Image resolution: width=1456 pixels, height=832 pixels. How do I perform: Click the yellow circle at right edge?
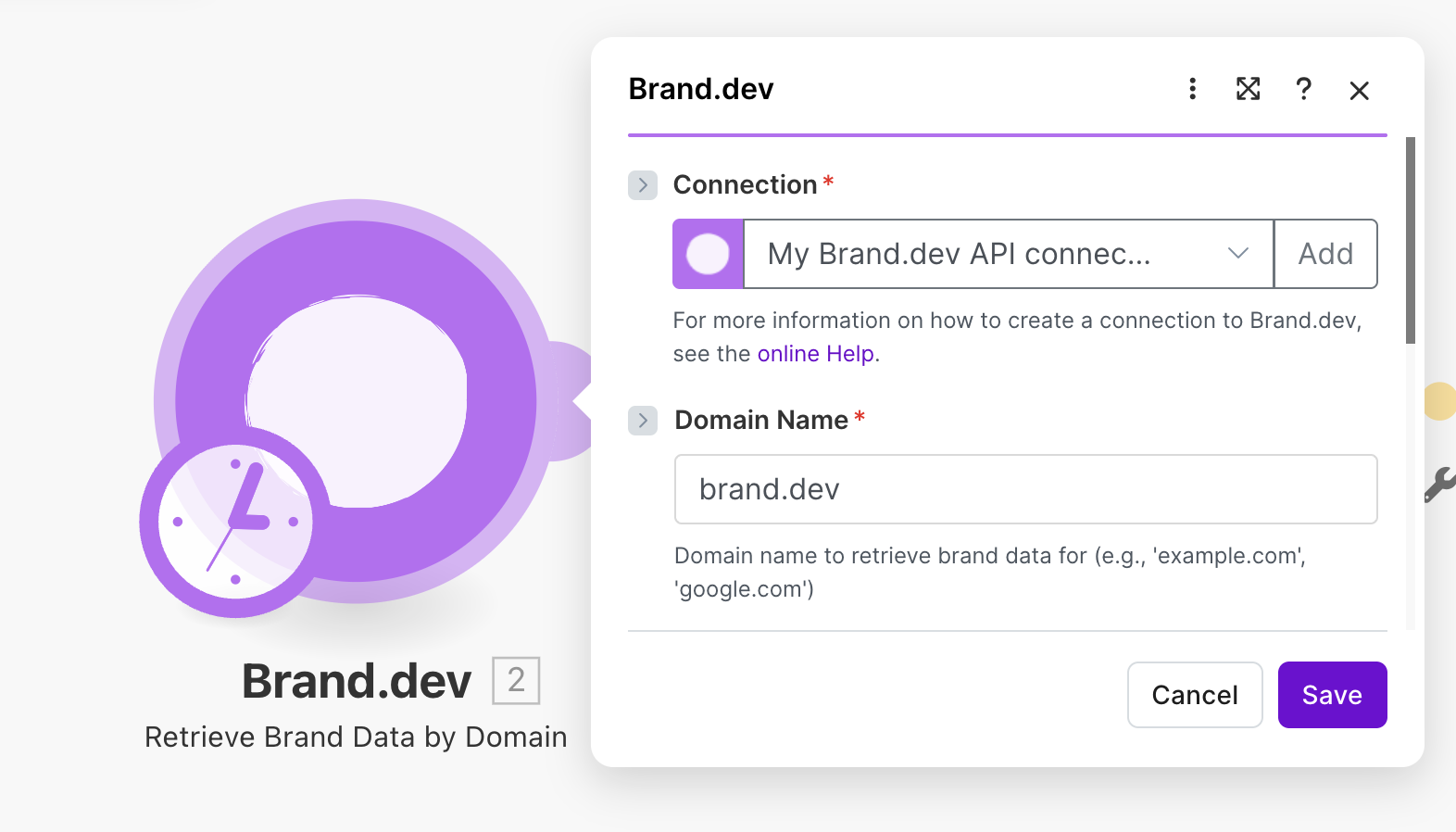coord(1440,401)
